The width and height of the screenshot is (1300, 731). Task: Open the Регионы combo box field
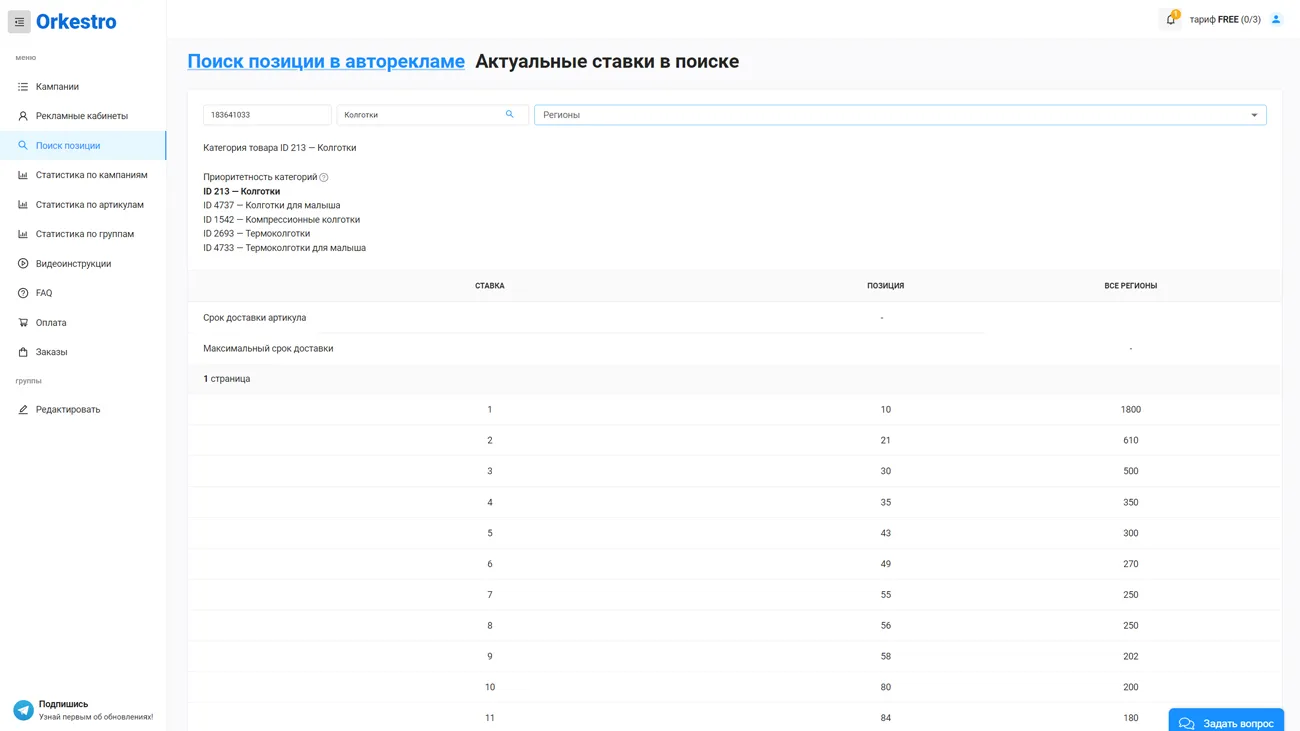pyautogui.click(x=890, y=115)
